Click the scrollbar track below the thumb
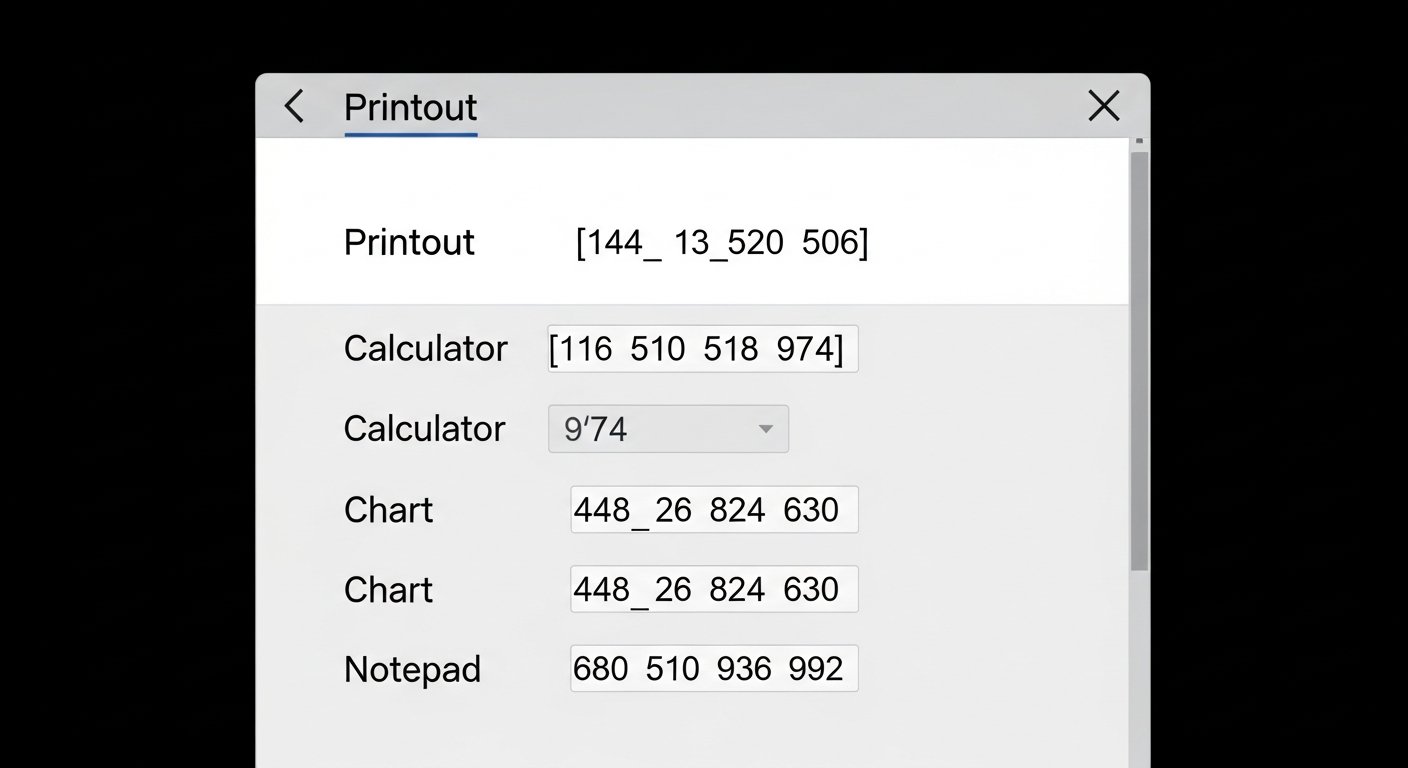Screen dimensions: 1408x768 pos(1139,670)
